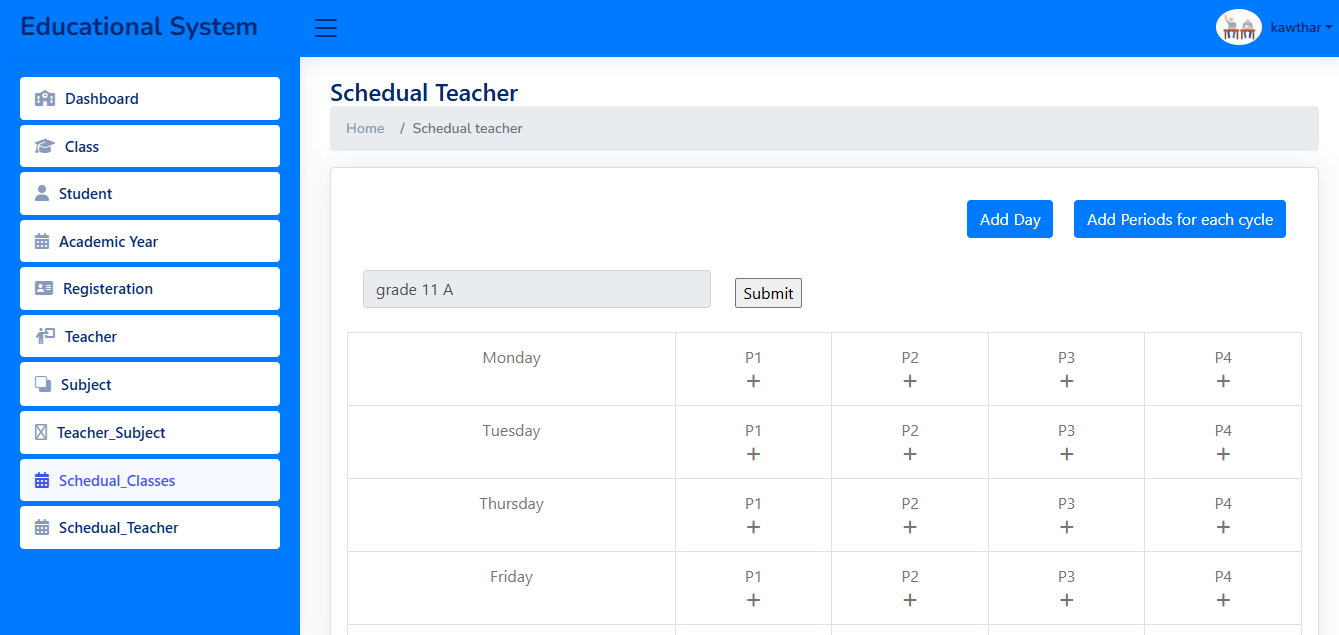
Task: Follow the Home breadcrumb link
Action: click(x=365, y=128)
